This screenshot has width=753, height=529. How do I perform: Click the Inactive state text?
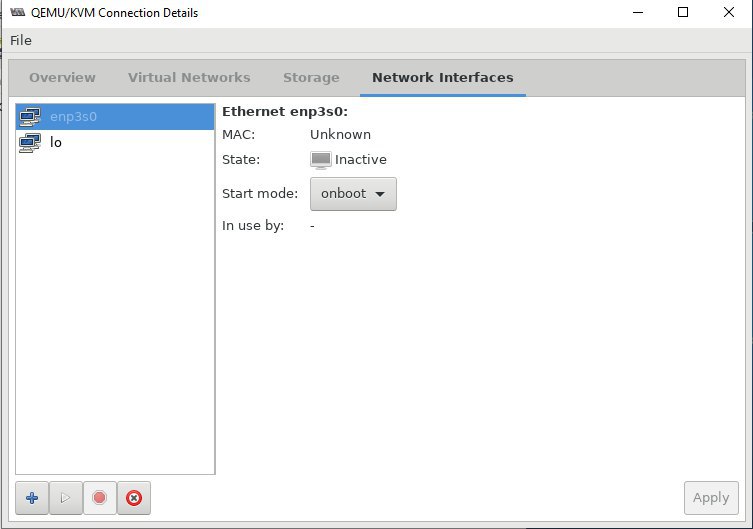[x=361, y=159]
